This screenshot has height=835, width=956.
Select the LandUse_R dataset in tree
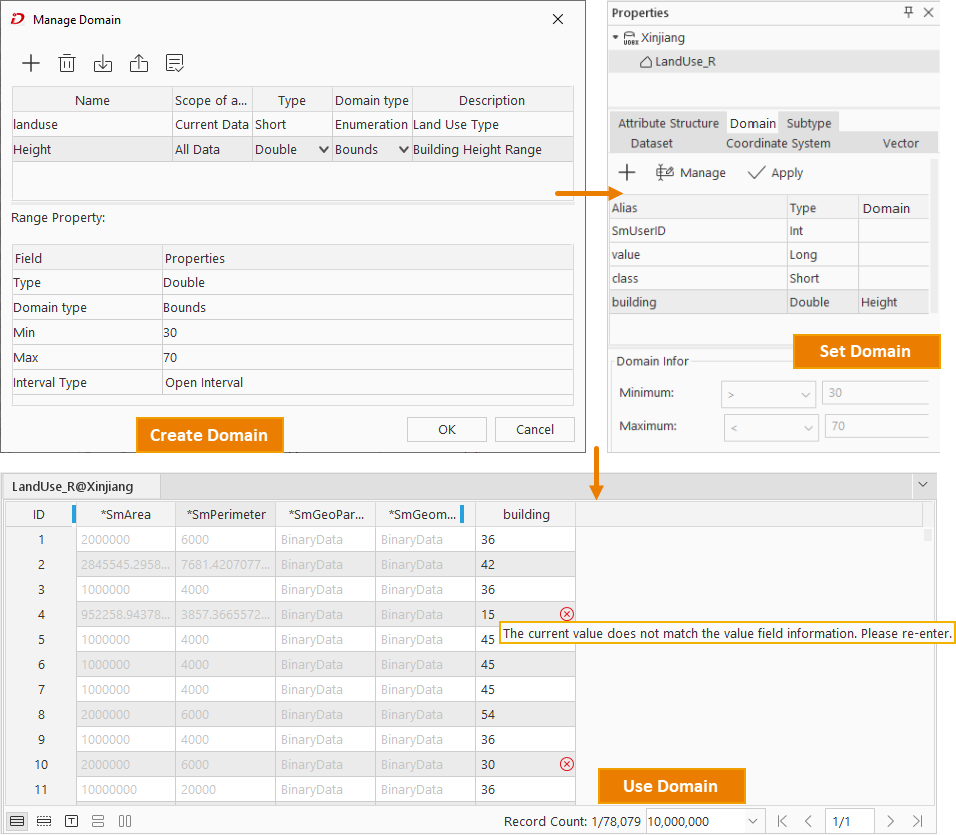684,62
